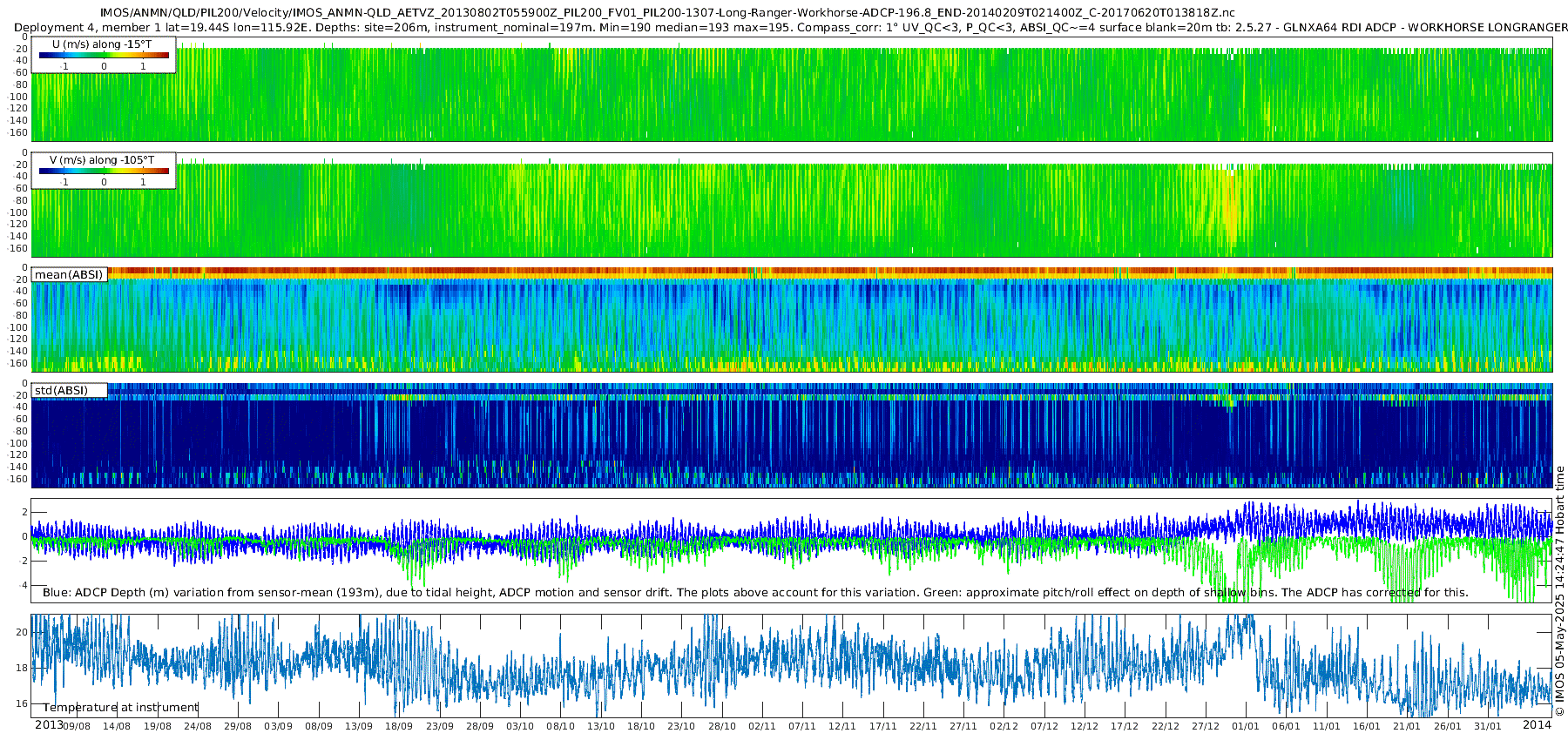The width and height of the screenshot is (1568, 740).
Task: Click the 01/01 date tick label
Action: (1246, 726)
